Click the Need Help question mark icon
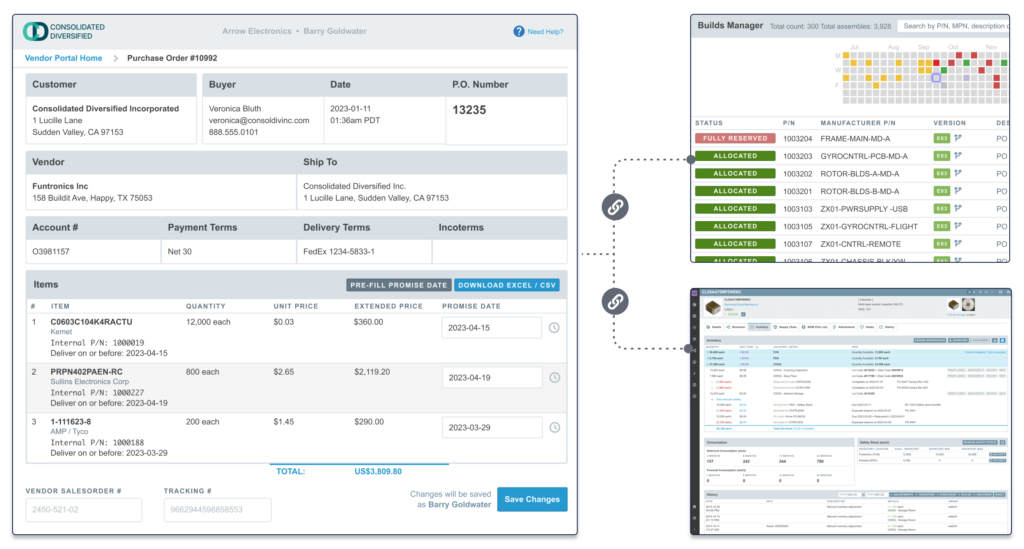The height and width of the screenshot is (549, 1024). point(519,31)
